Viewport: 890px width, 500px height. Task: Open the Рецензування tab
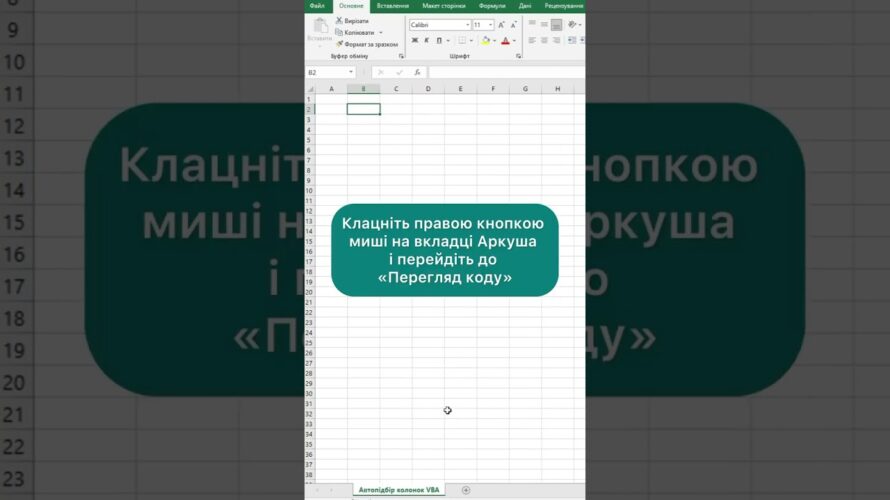(564, 6)
